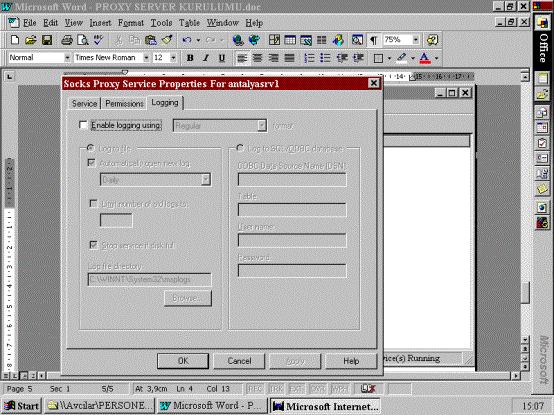Open Tables and Borders toolbar

coord(274,40)
